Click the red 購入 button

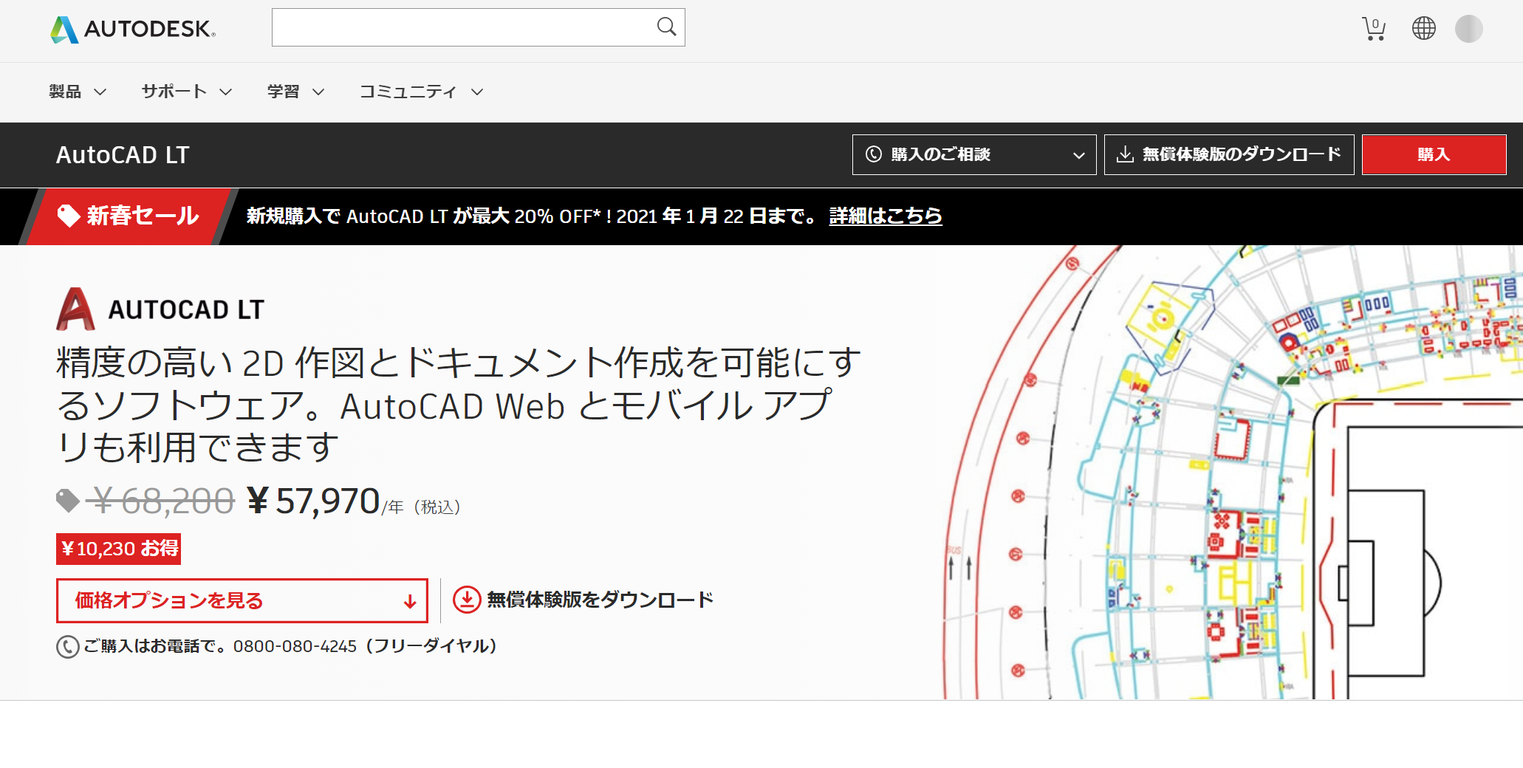1434,155
